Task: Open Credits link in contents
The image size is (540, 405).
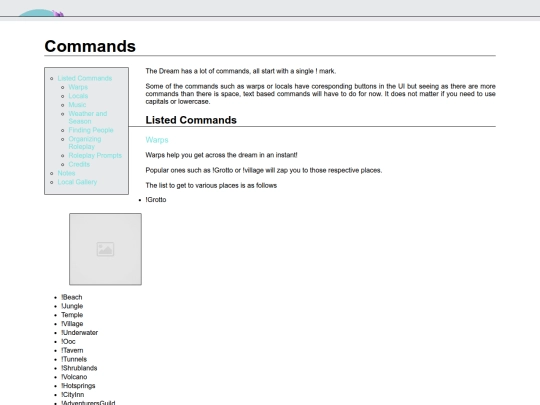Action: click(79, 164)
